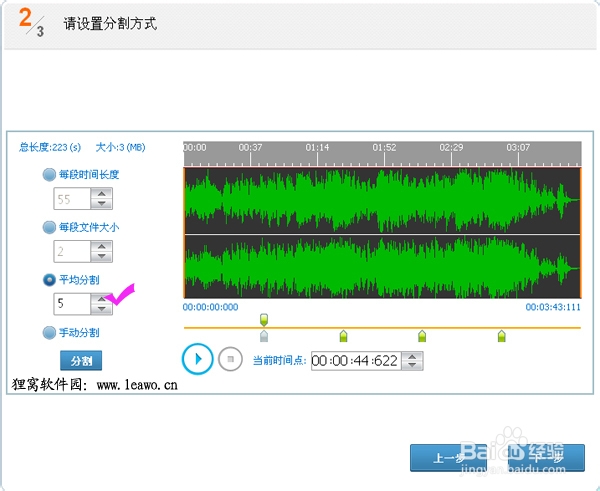Click the average split field showing 5
The image size is (600, 491).
pyautogui.click(x=72, y=304)
